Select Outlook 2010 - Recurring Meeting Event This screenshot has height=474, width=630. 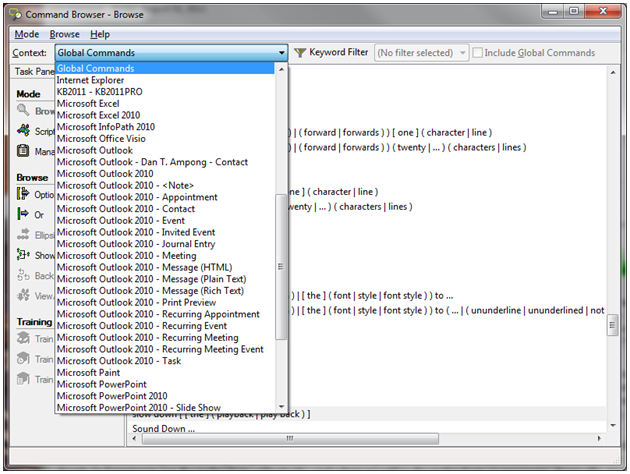(x=165, y=349)
